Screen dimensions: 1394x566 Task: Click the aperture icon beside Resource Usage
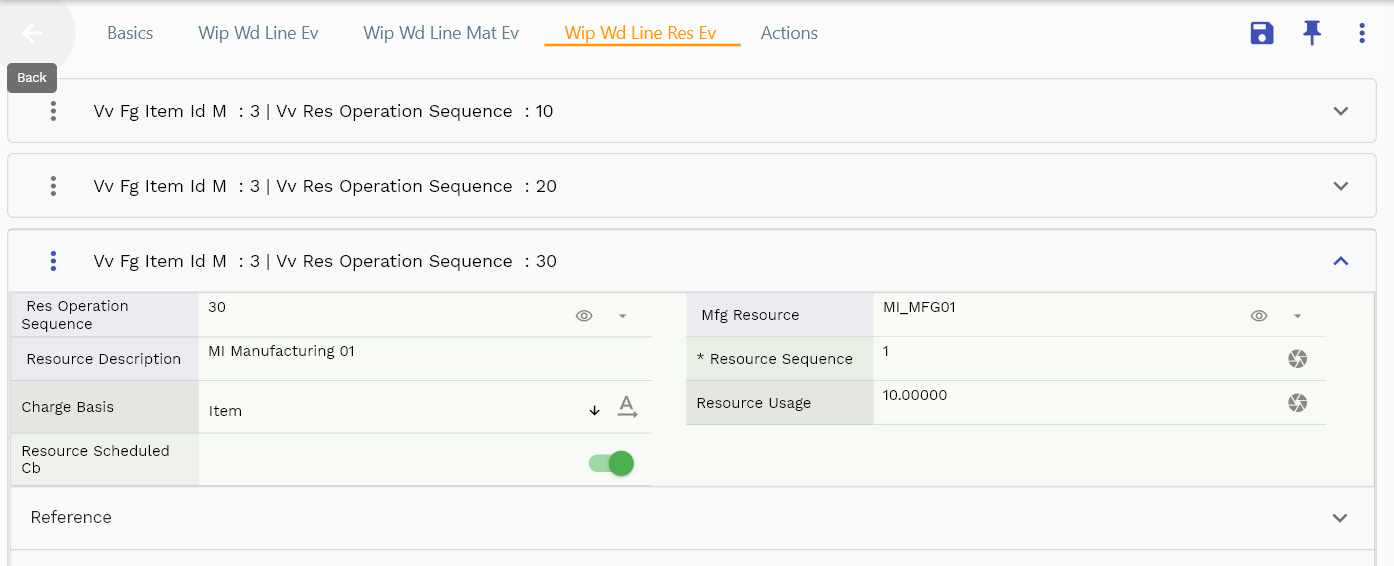[1297, 403]
